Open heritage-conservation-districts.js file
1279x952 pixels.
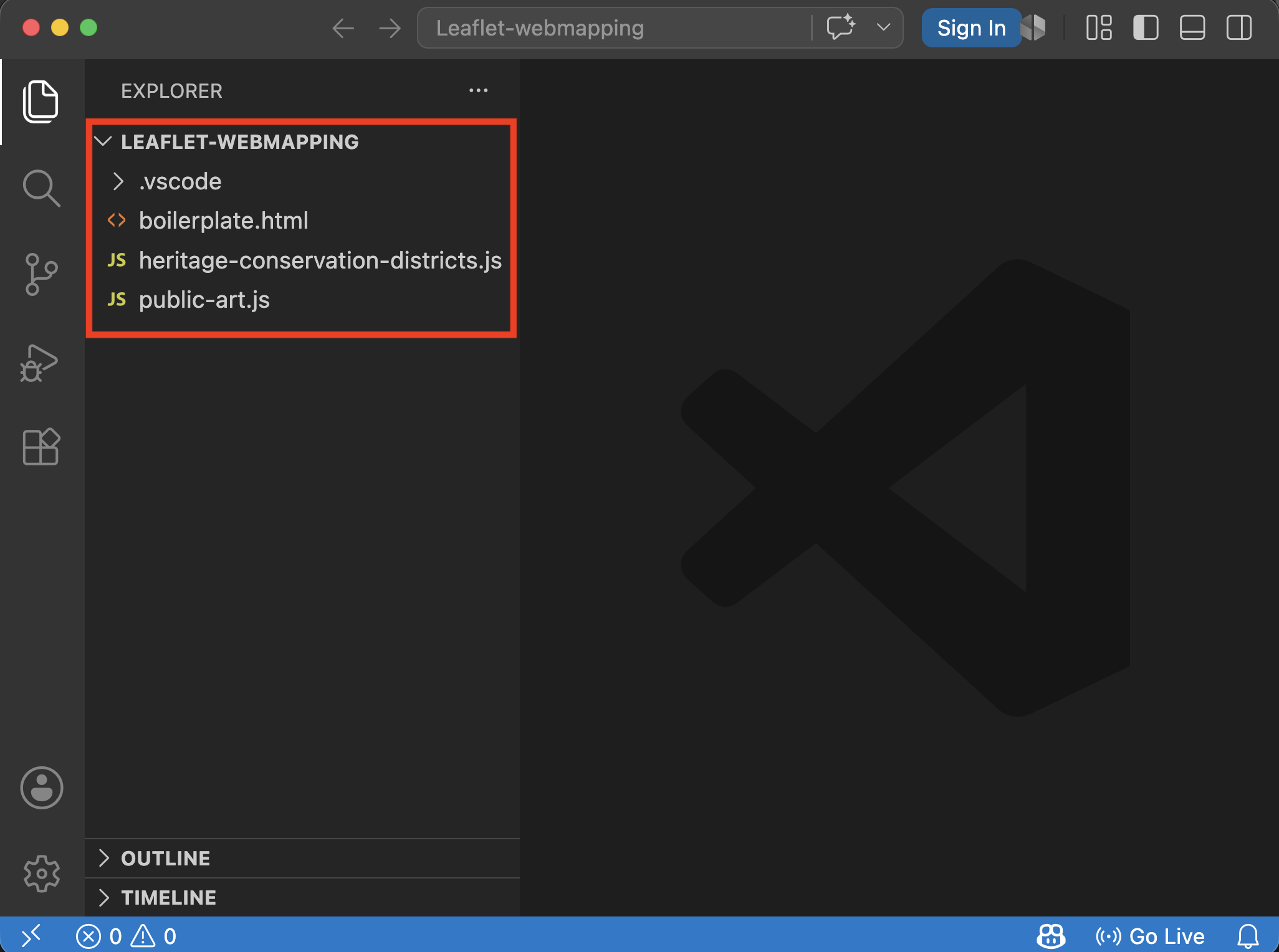[302, 260]
